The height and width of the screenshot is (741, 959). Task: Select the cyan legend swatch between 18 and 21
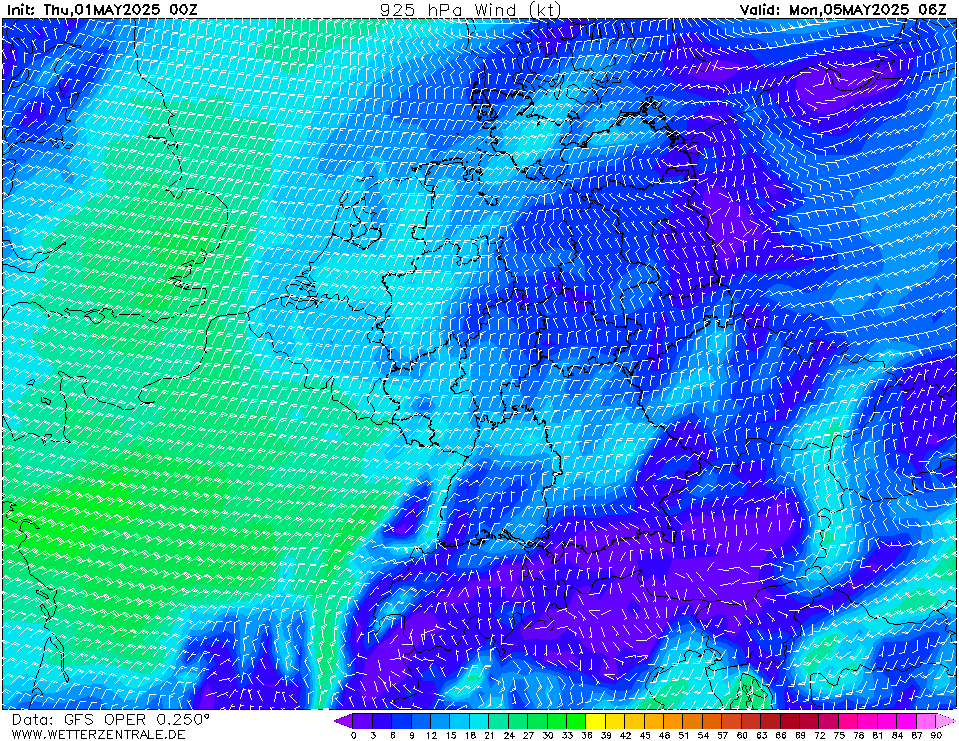point(480,721)
